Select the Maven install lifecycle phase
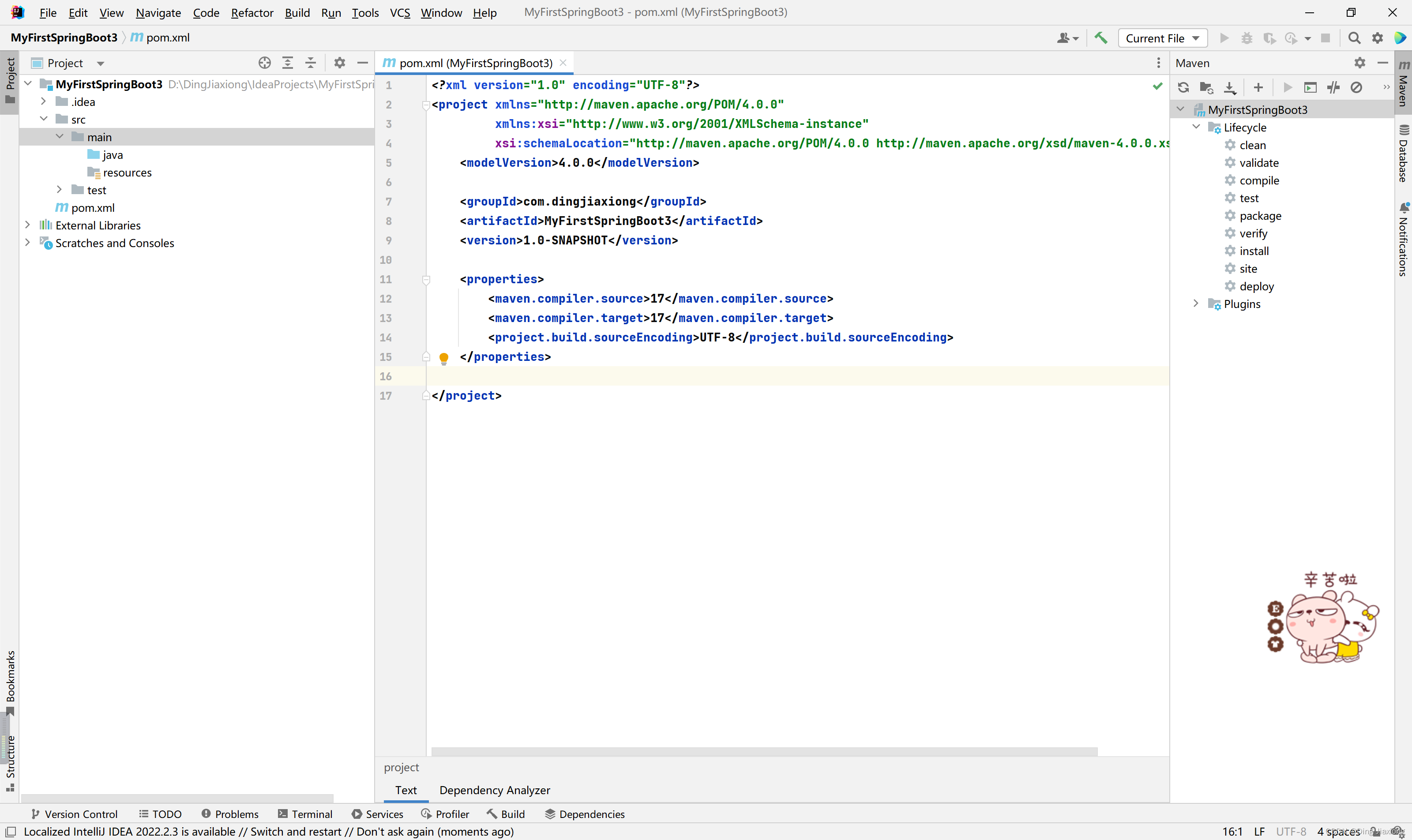The image size is (1412, 840). pyautogui.click(x=1254, y=251)
